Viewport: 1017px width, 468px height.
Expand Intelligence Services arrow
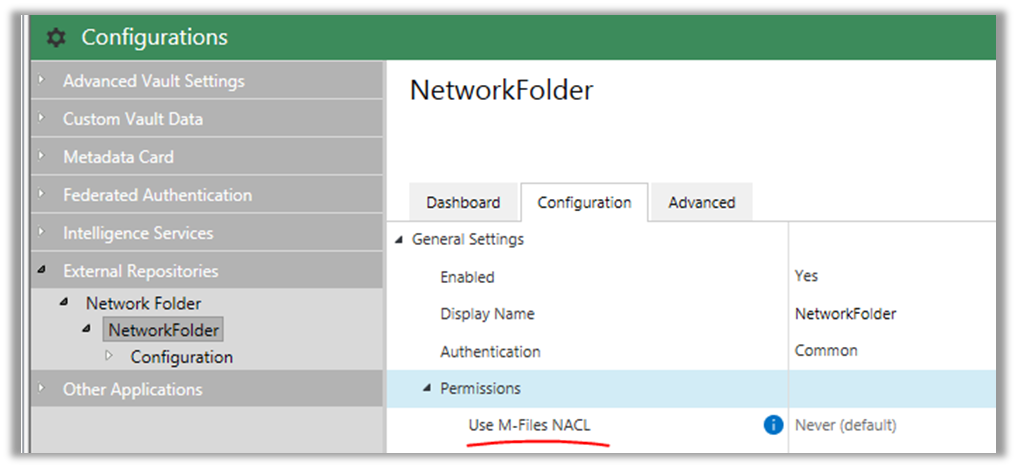pyautogui.click(x=42, y=232)
